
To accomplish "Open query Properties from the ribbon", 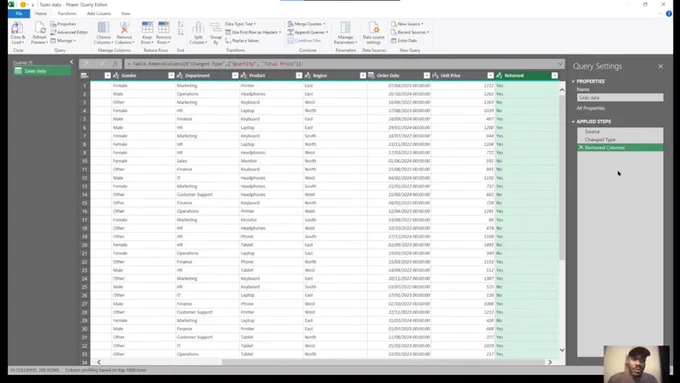I will [63, 24].
